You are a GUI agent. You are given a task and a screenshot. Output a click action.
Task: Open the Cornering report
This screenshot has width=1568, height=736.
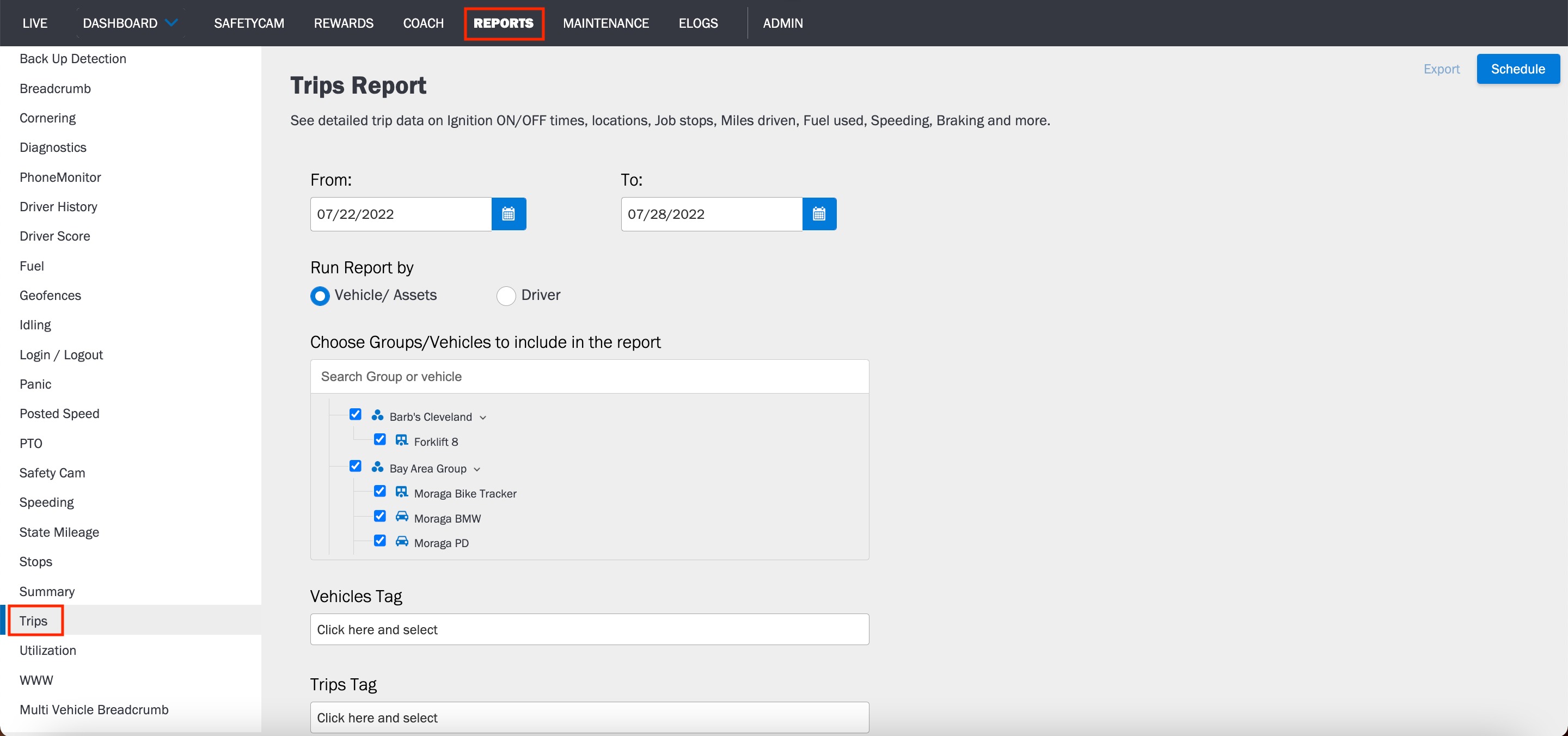pos(47,118)
